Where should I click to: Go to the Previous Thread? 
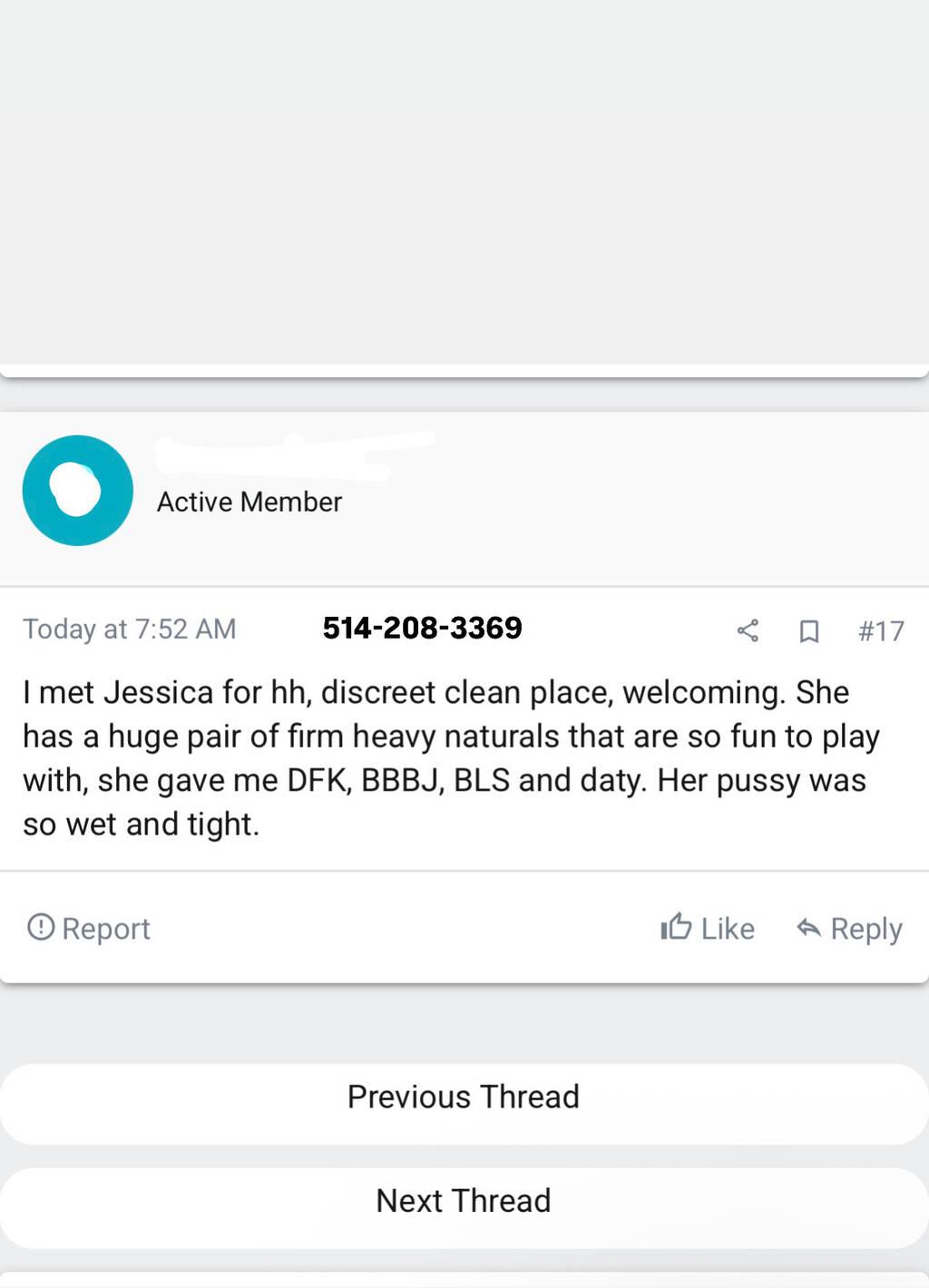pyautogui.click(x=464, y=1098)
